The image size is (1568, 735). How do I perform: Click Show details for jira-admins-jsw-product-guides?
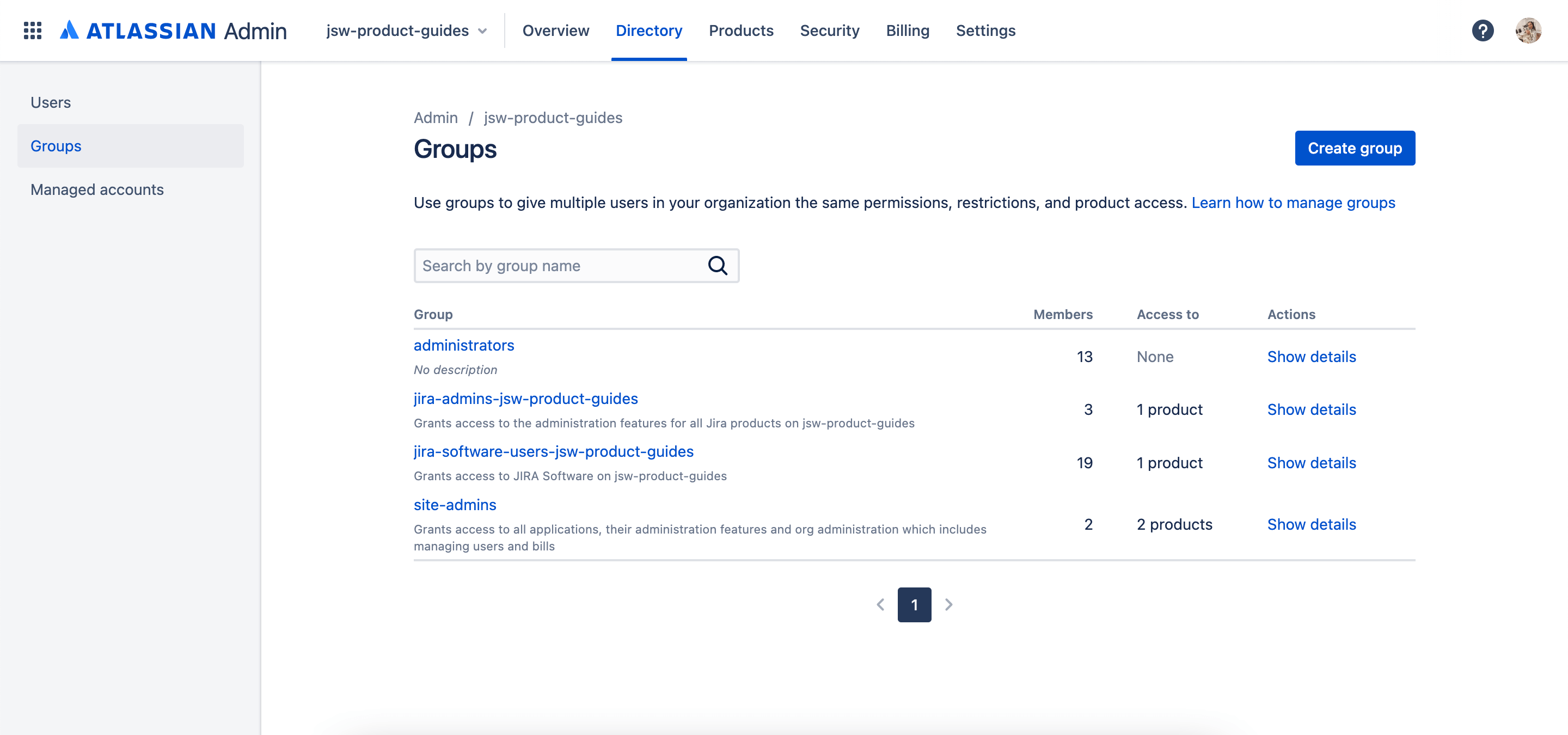pyautogui.click(x=1311, y=409)
